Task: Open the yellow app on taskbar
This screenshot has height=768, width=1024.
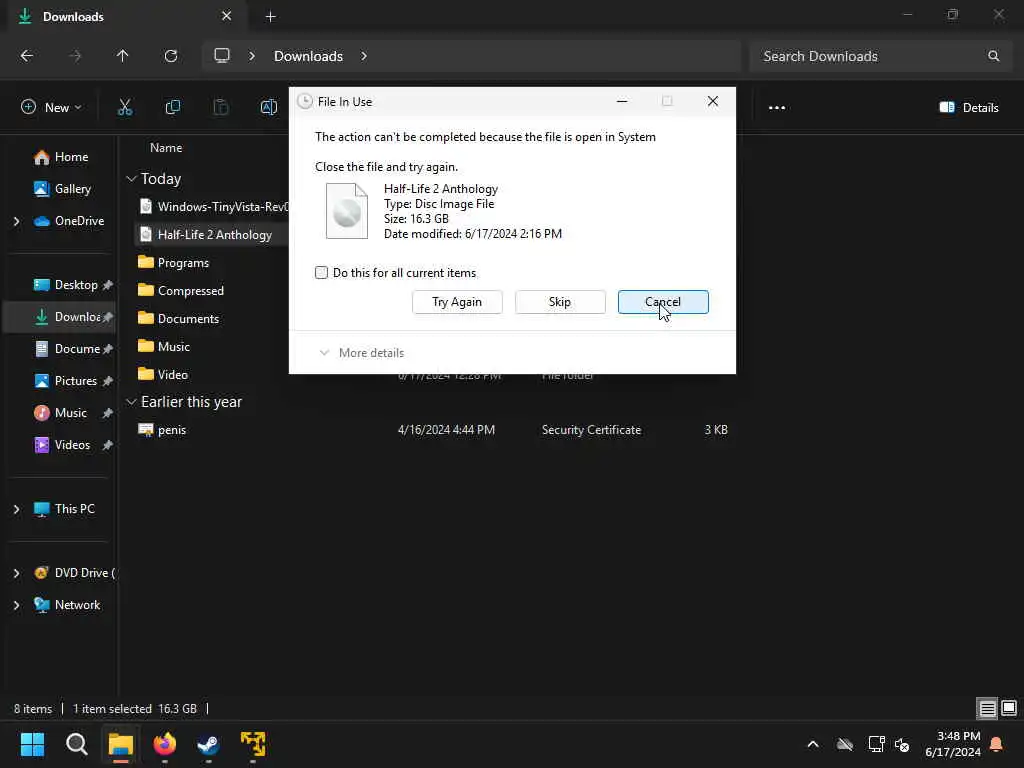Action: click(x=253, y=744)
